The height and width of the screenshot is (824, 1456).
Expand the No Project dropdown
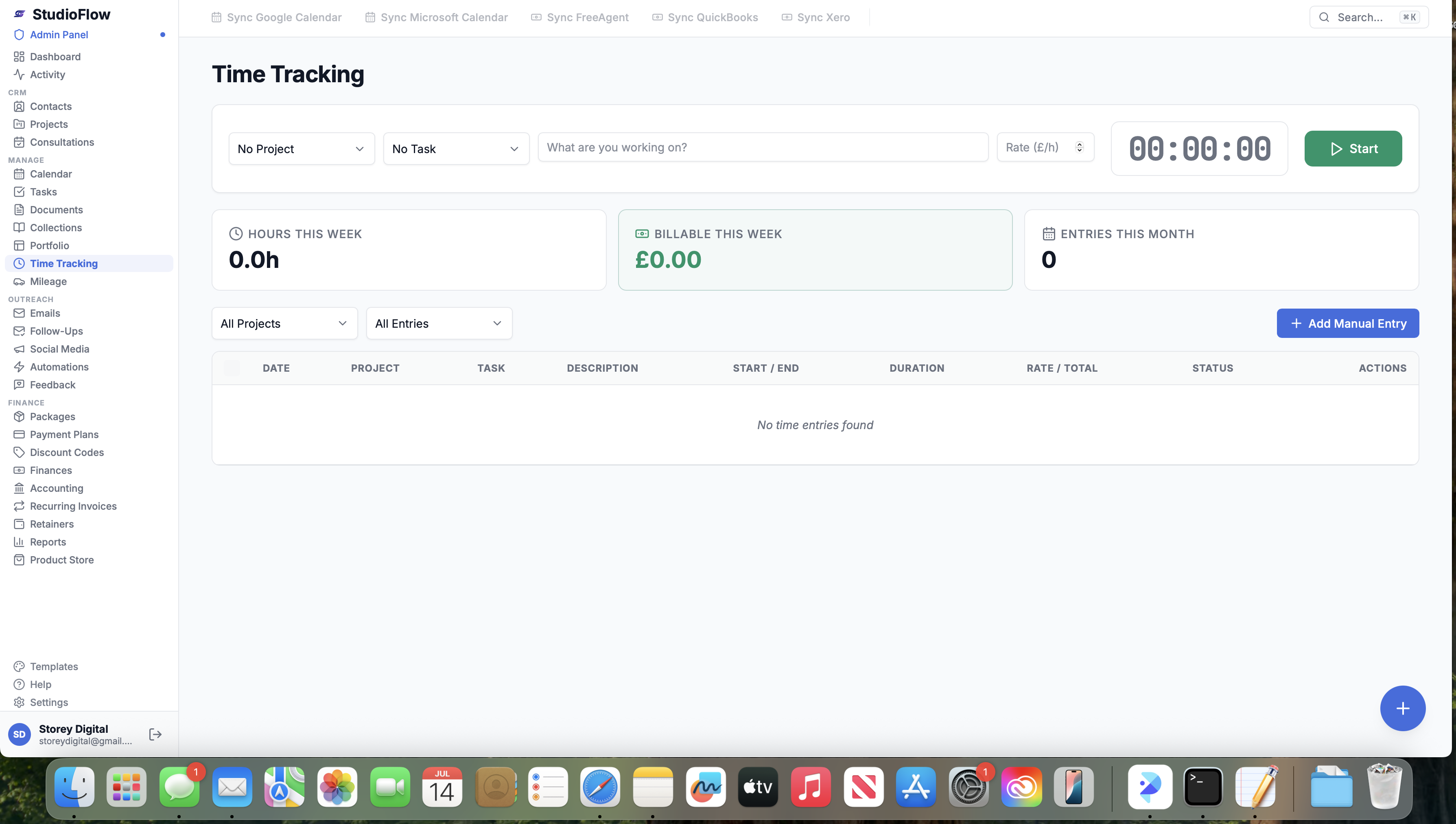click(x=302, y=149)
